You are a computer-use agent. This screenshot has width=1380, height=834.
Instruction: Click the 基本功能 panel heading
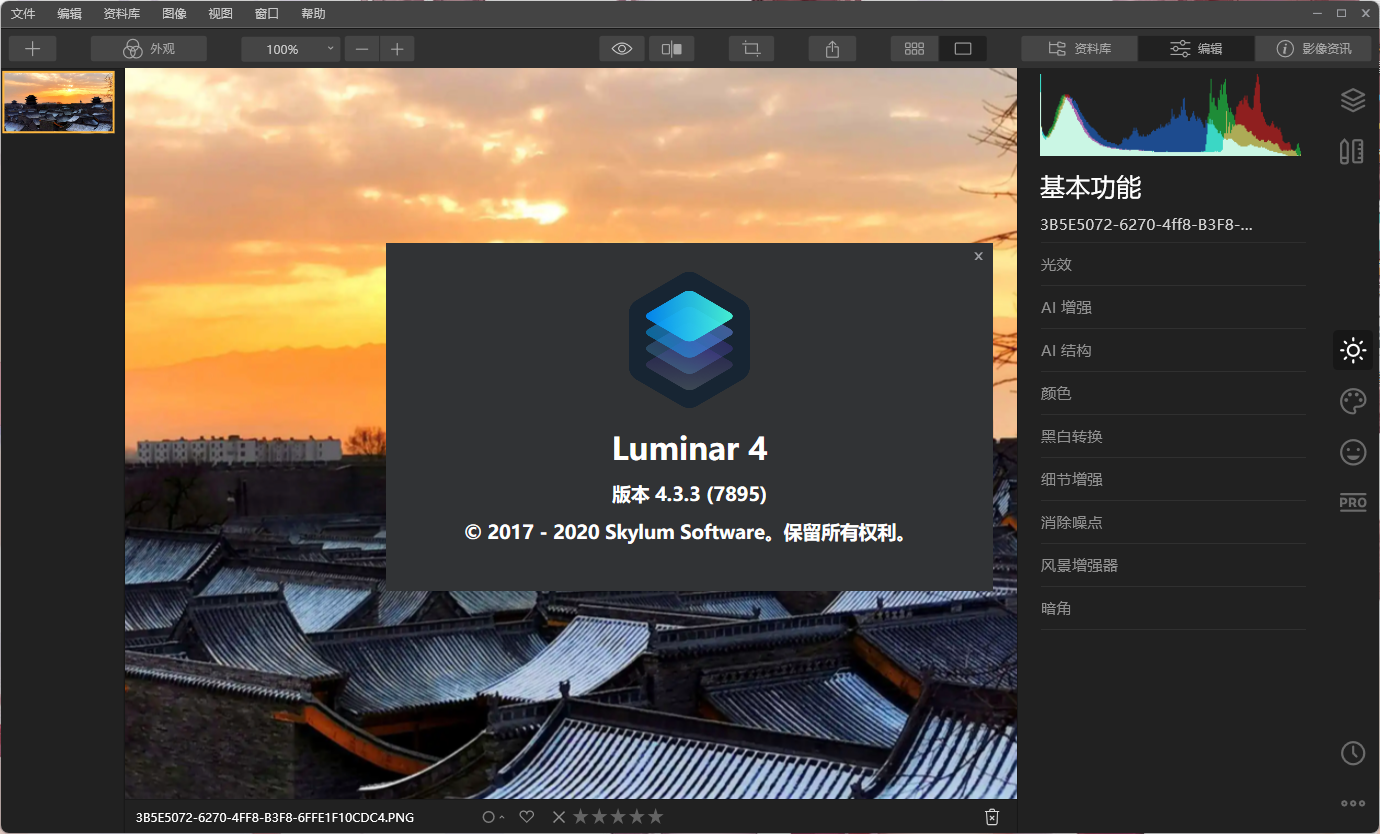point(1091,187)
